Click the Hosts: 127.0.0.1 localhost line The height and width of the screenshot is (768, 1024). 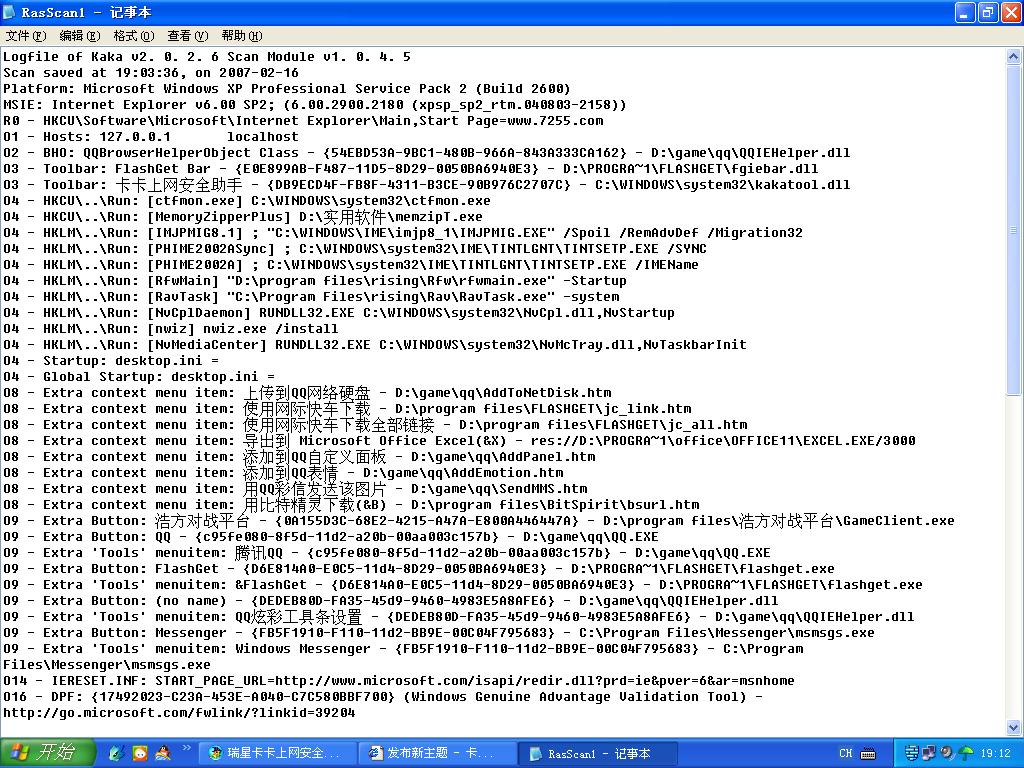151,136
